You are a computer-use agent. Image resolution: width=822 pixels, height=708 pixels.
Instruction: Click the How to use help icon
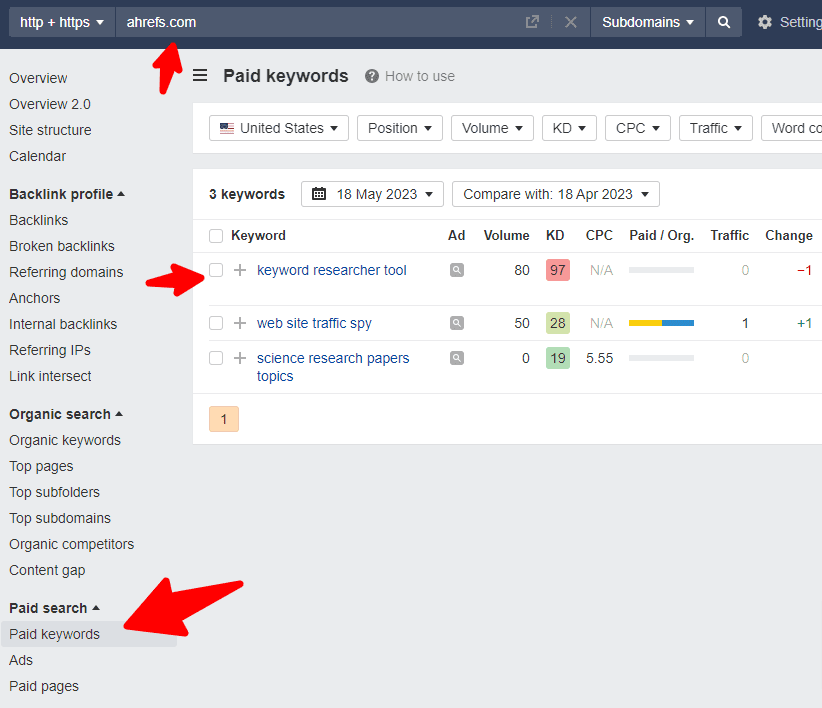point(372,76)
